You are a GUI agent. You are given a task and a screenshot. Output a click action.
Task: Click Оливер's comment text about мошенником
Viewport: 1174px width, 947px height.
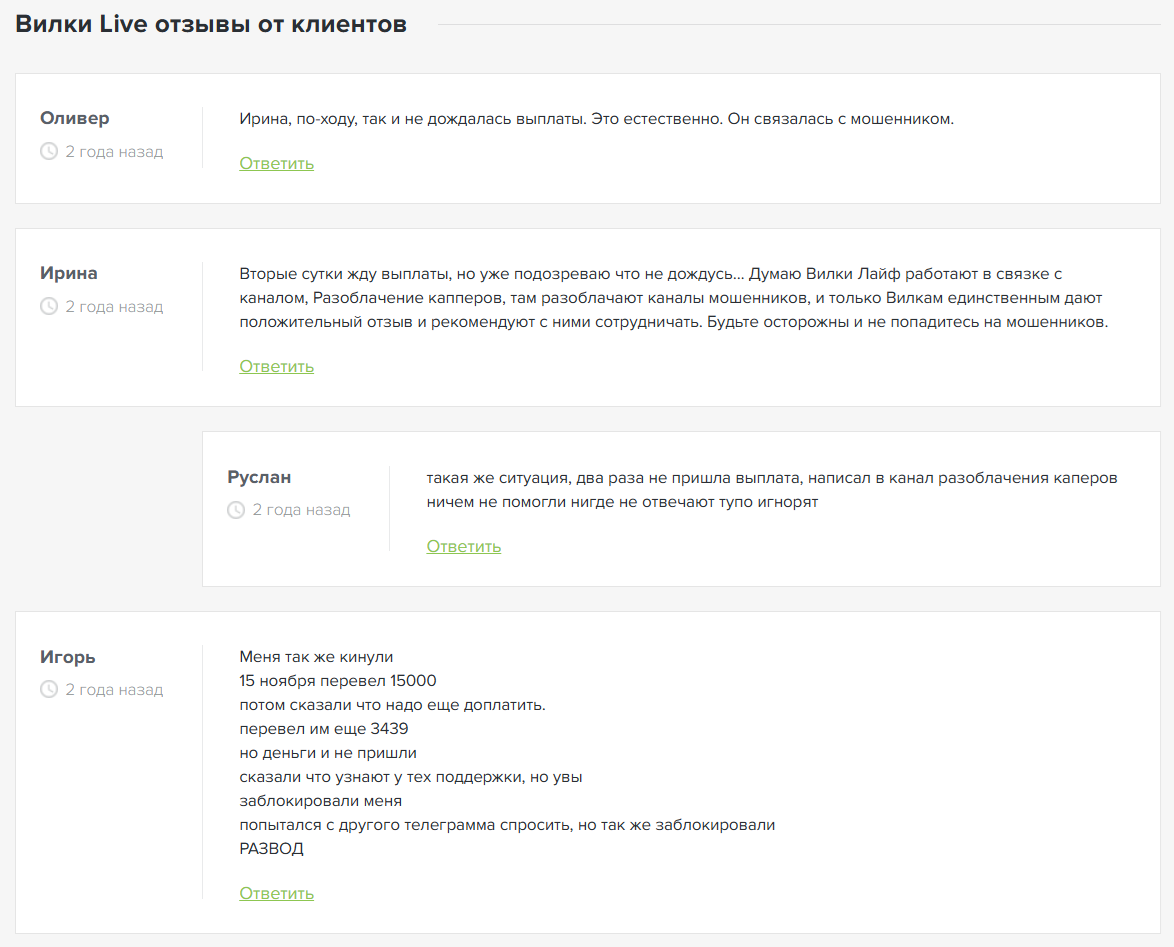pos(597,119)
